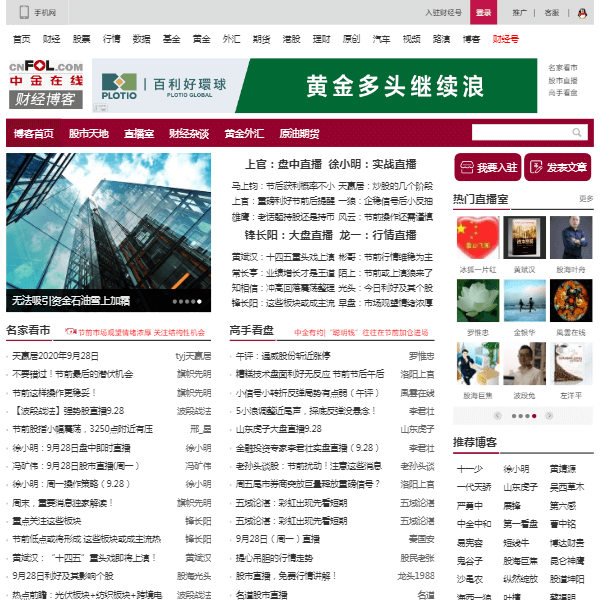Viewport: 600px width, 600px height.
Task: Select the last slideshow indicator dot
Action: pyautogui.click(x=199, y=302)
